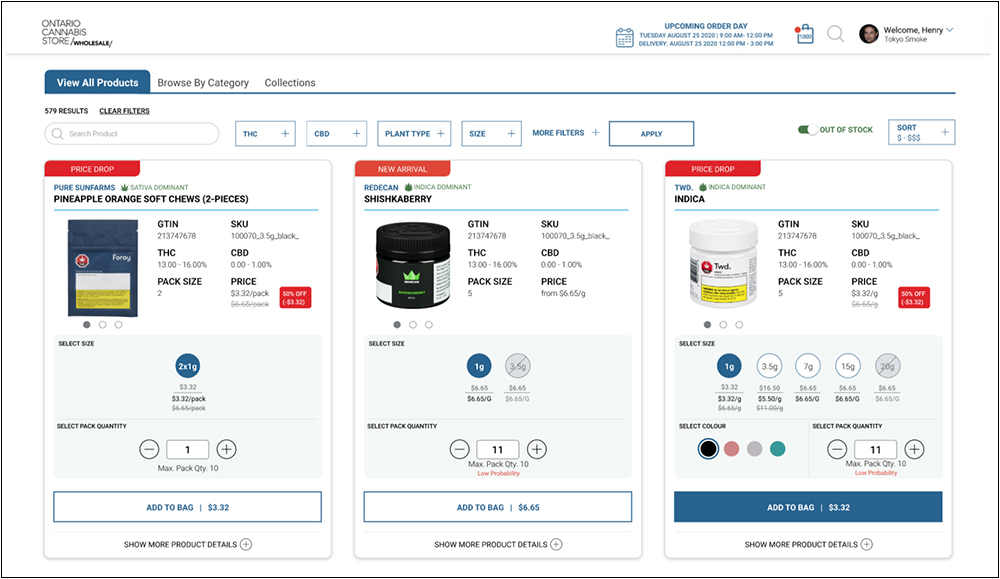Click the Indica leaf icon on TWD. card
The height and width of the screenshot is (579, 1000).
click(703, 187)
